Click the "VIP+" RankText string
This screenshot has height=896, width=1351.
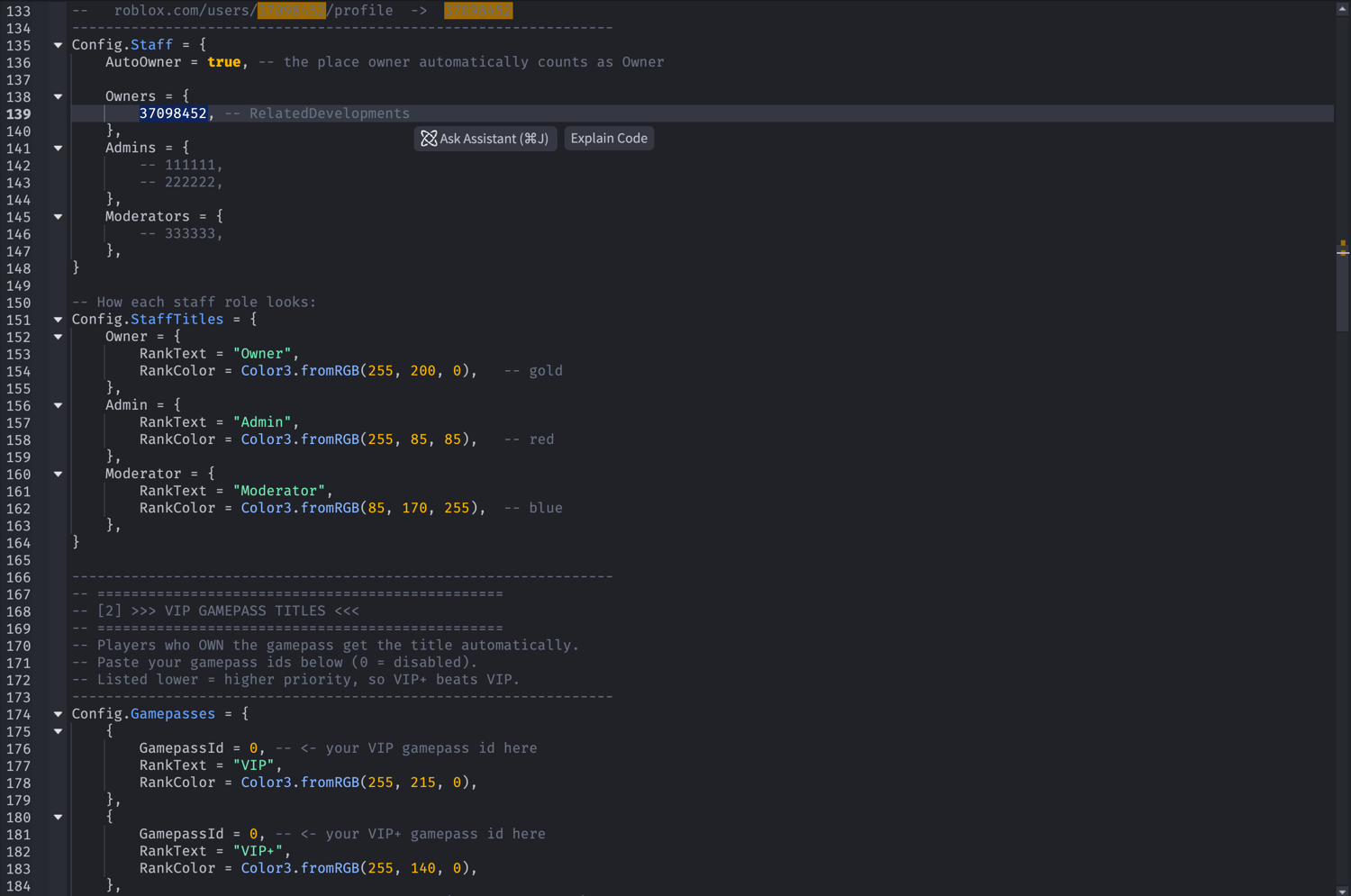(x=258, y=851)
